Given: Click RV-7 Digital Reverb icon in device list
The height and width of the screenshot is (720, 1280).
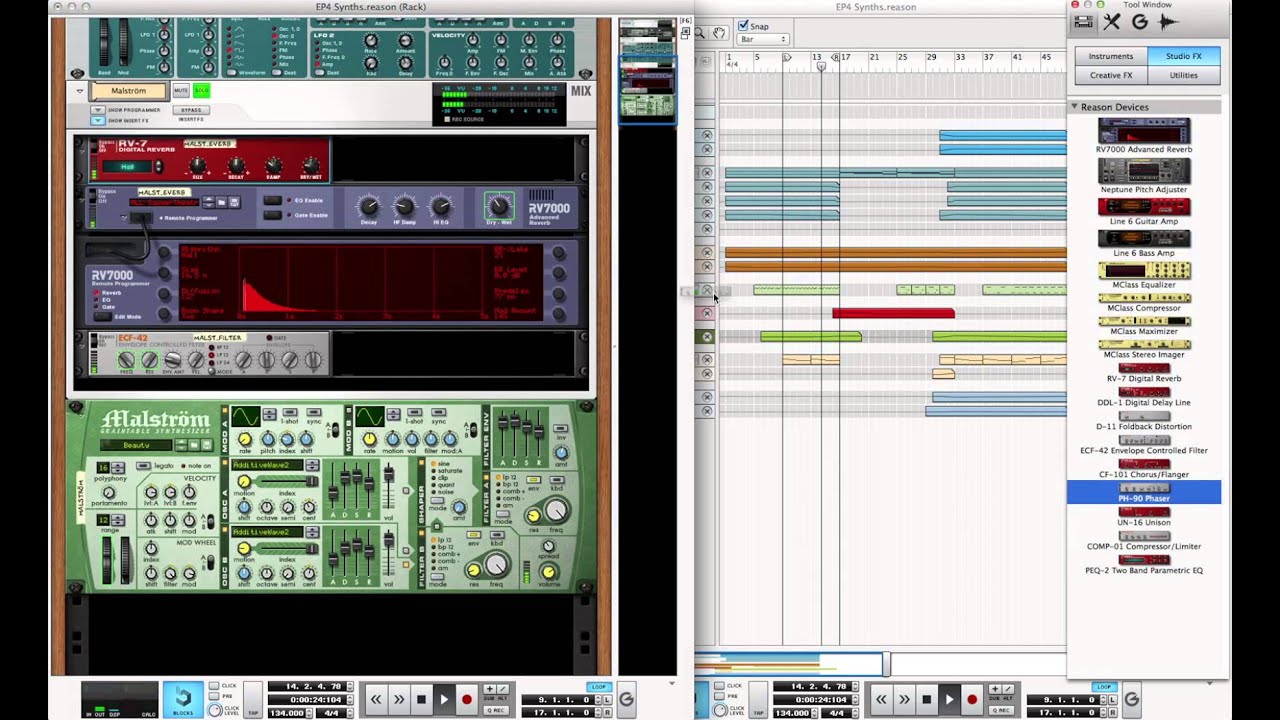Looking at the screenshot, I should 1144,368.
